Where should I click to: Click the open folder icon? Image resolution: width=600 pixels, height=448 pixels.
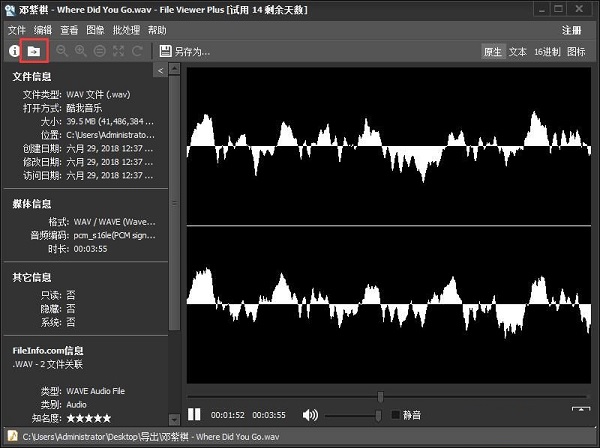[x=34, y=50]
